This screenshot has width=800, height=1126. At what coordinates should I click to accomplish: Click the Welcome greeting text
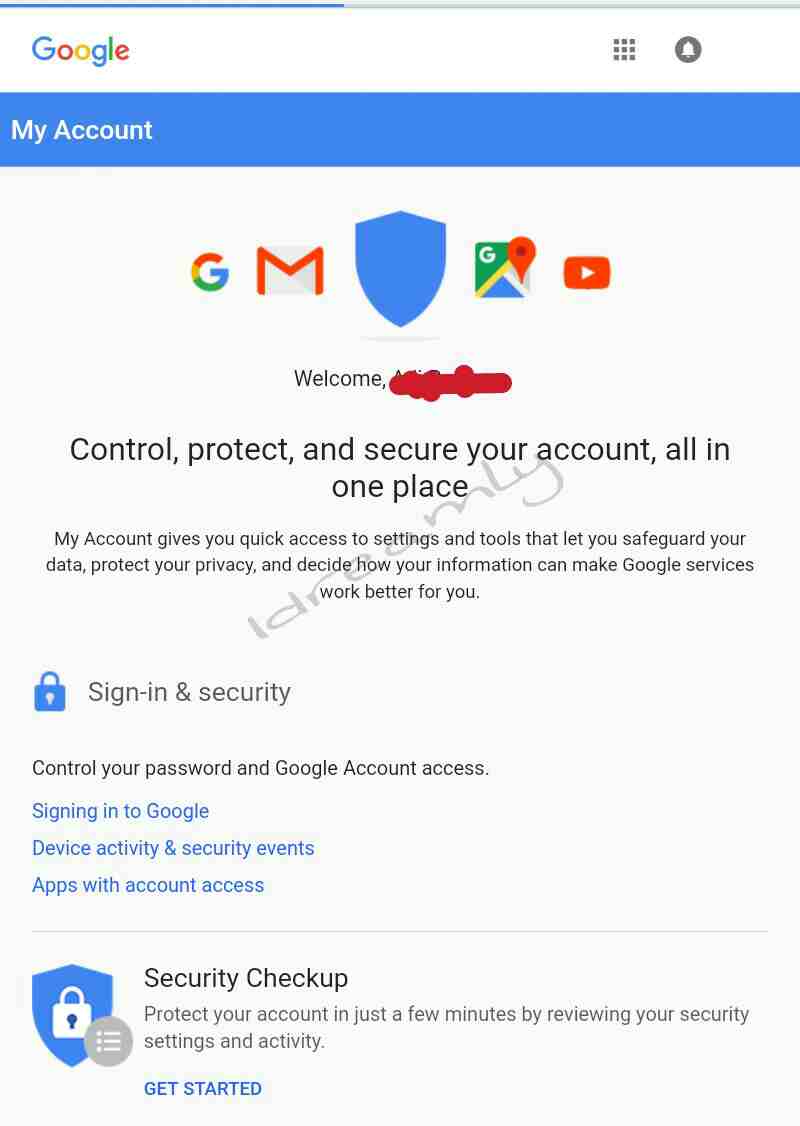click(x=339, y=379)
